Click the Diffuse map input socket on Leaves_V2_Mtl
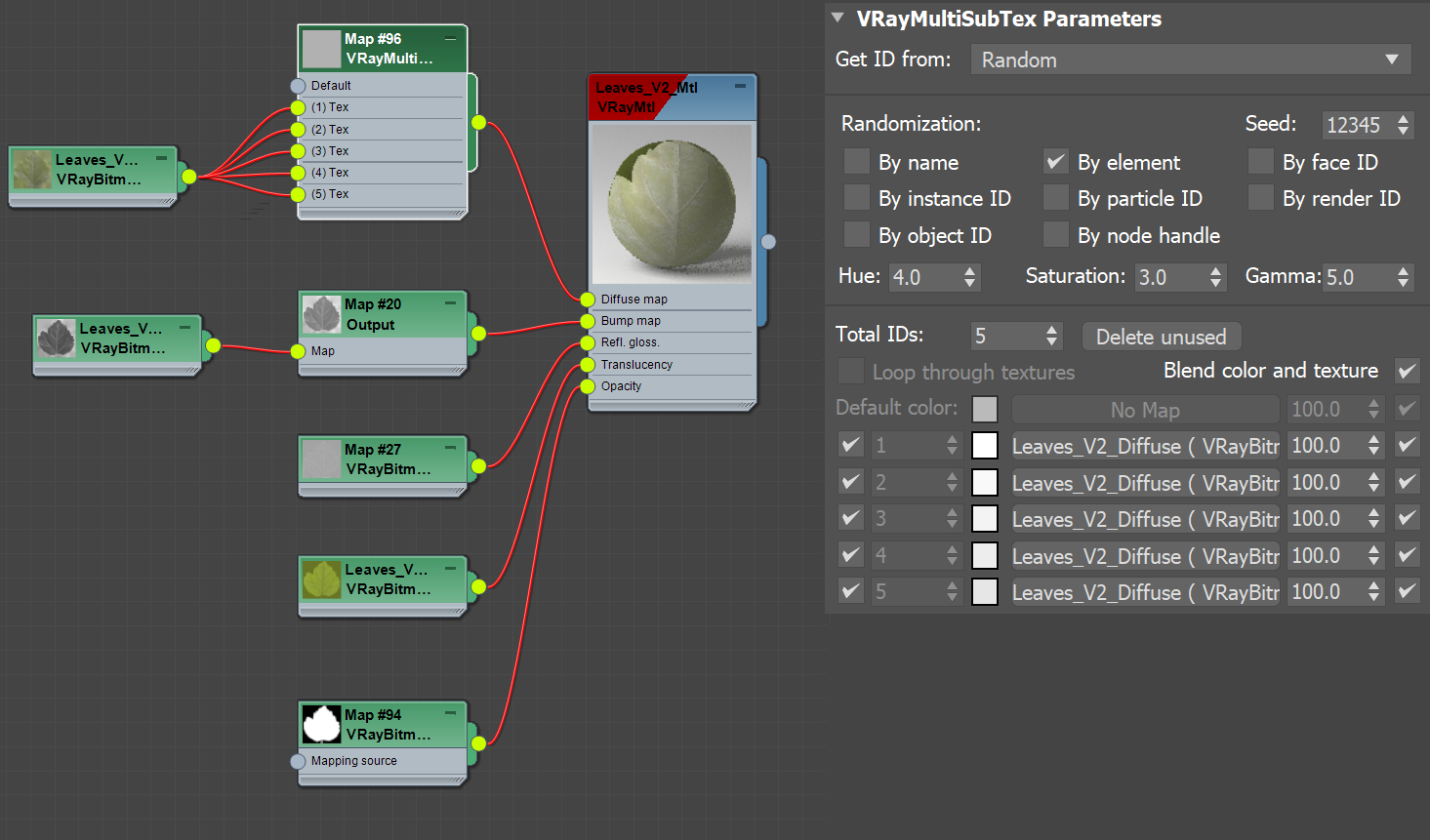This screenshot has height=840, width=1430. pyautogui.click(x=587, y=299)
